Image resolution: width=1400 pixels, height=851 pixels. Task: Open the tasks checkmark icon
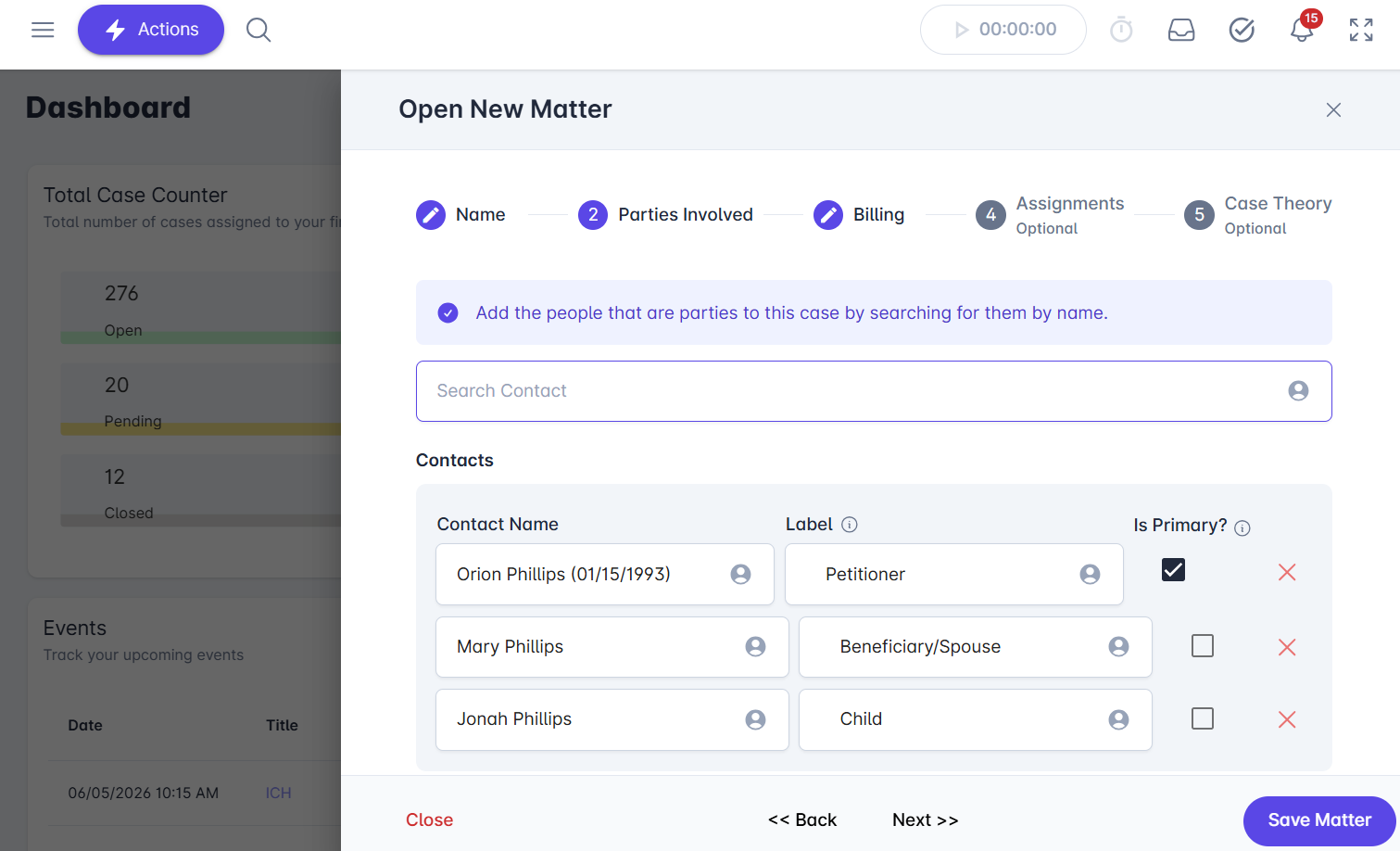1242,30
